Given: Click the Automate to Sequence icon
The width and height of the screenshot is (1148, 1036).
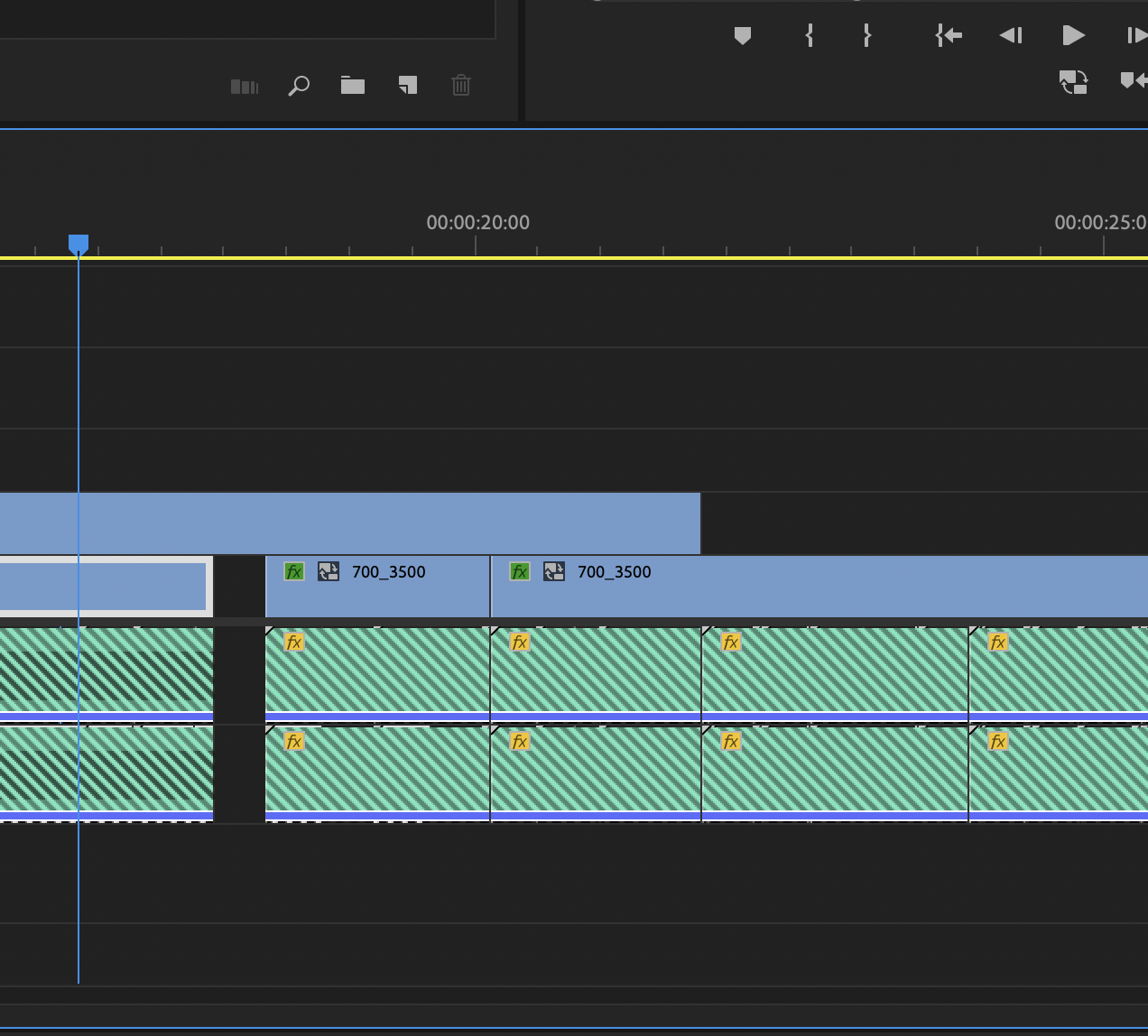Looking at the screenshot, I should (x=245, y=87).
